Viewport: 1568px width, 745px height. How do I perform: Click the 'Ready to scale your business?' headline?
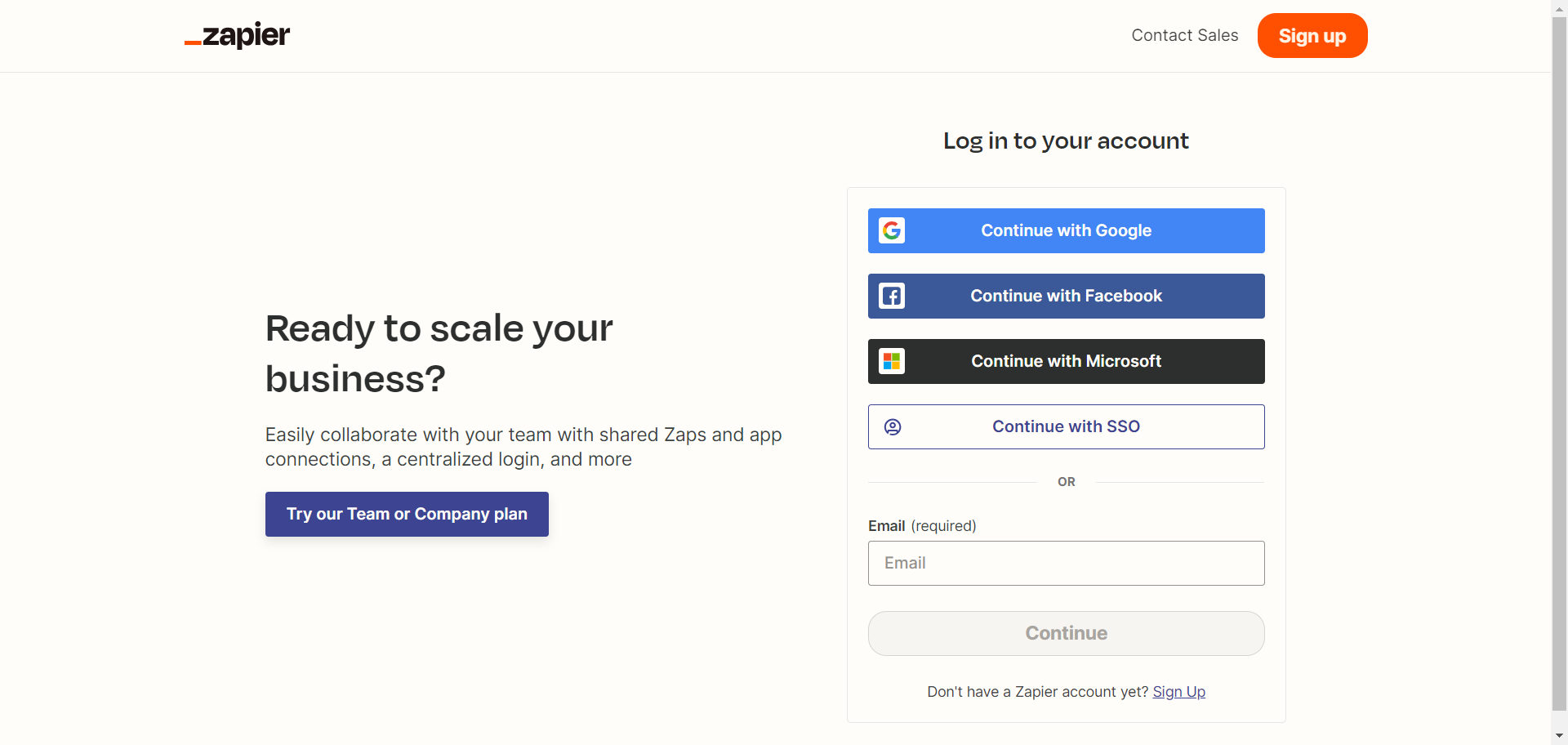(439, 353)
